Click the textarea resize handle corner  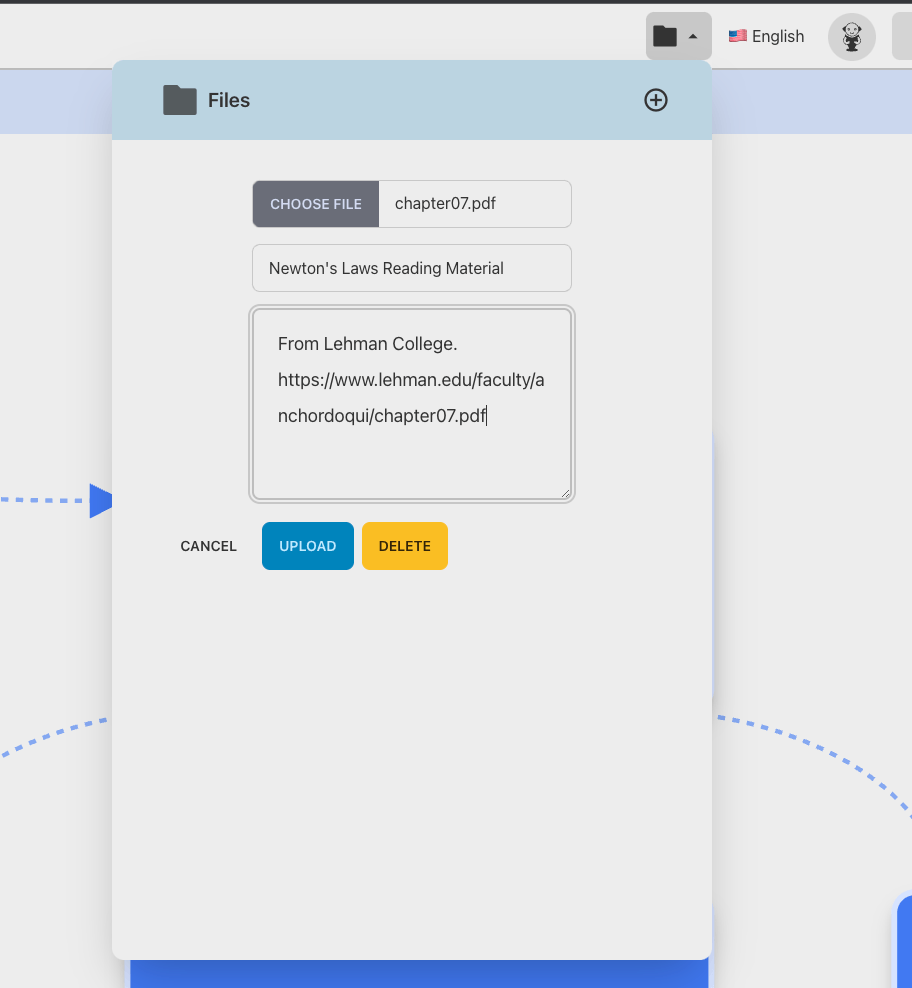(x=566, y=493)
